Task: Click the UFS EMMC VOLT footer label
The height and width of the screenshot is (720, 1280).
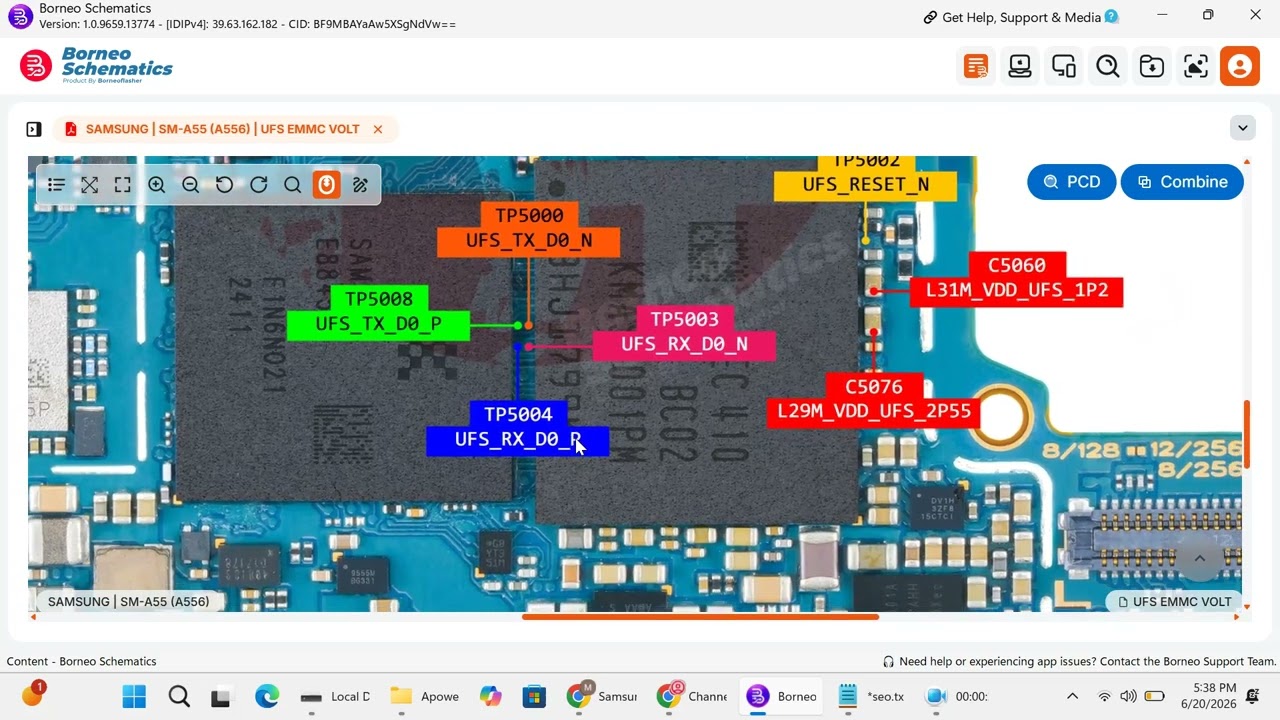Action: coord(1175,602)
